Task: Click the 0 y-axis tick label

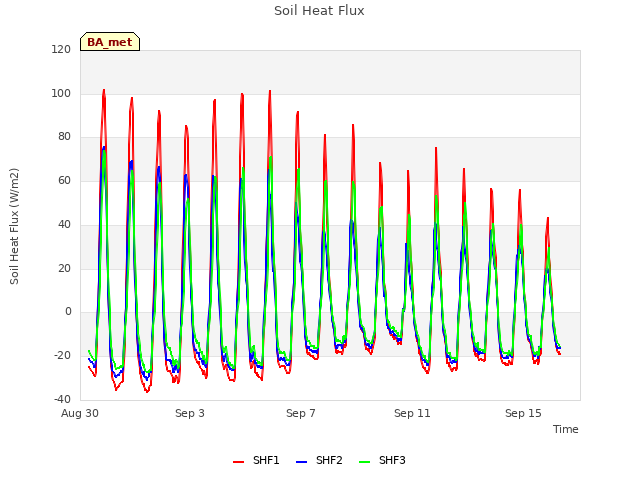Action: [68, 312]
